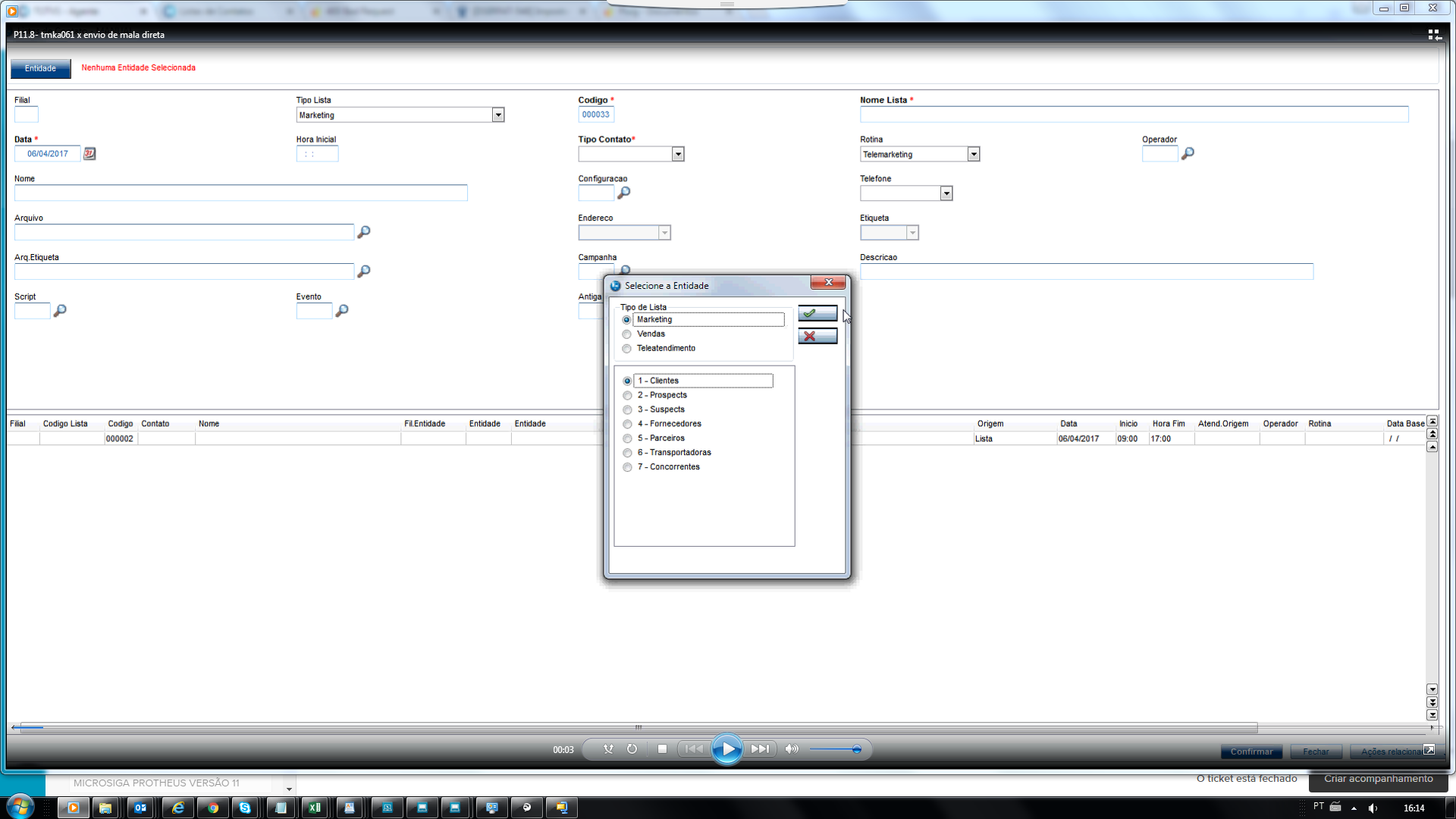Choose 2 - Prospects entity option
Viewport: 1456px width, 819px height.
(628, 396)
